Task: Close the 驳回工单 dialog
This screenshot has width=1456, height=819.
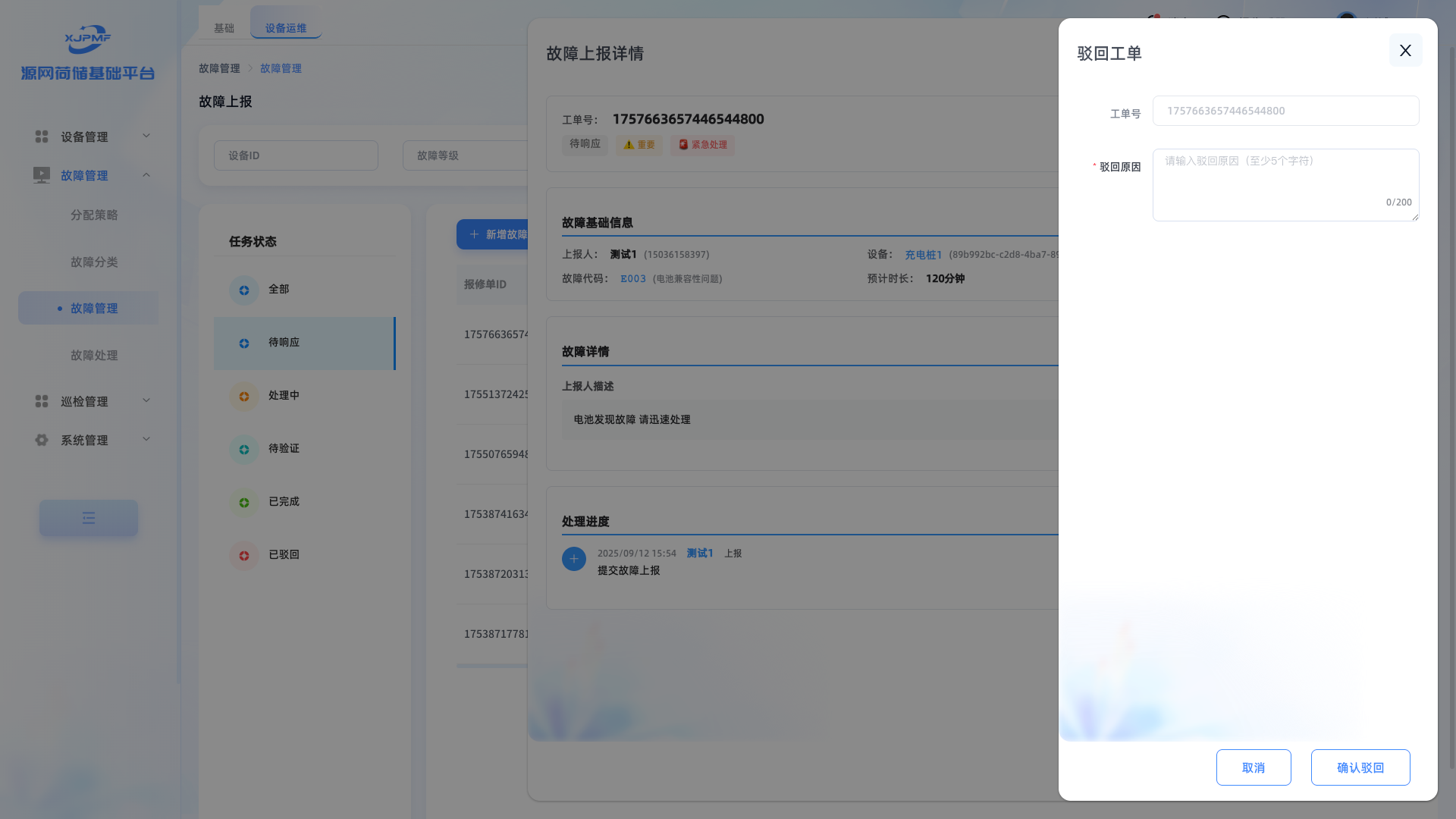Action: (x=1405, y=50)
